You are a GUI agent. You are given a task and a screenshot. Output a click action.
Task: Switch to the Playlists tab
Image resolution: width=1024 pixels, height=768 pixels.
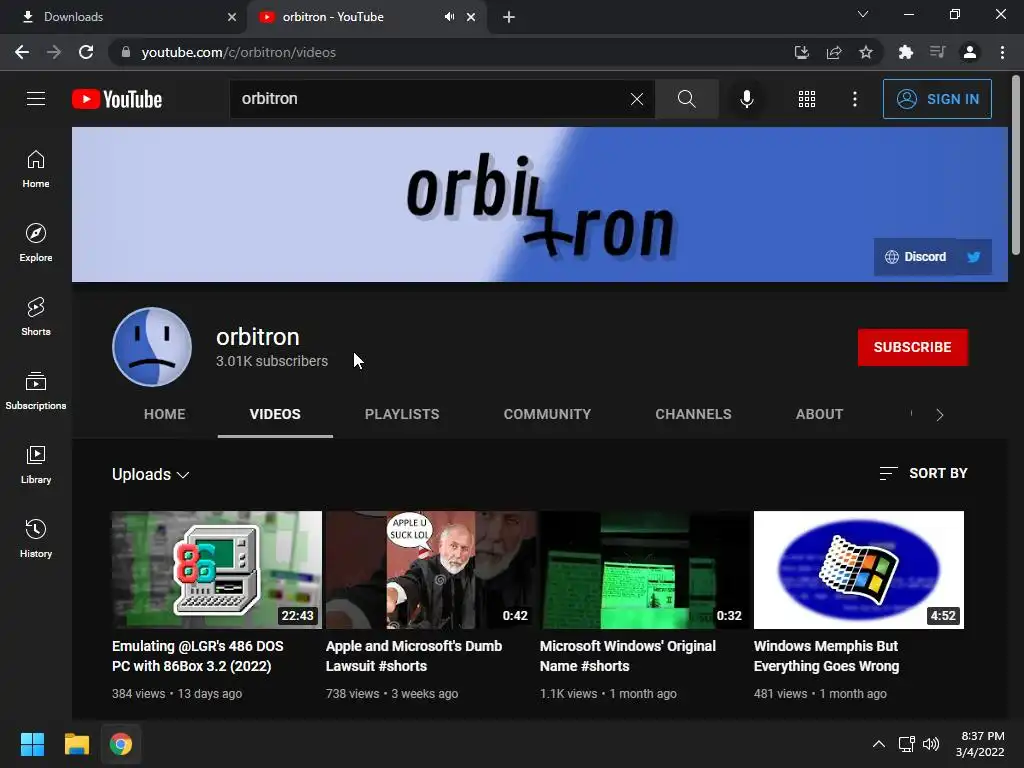click(402, 414)
